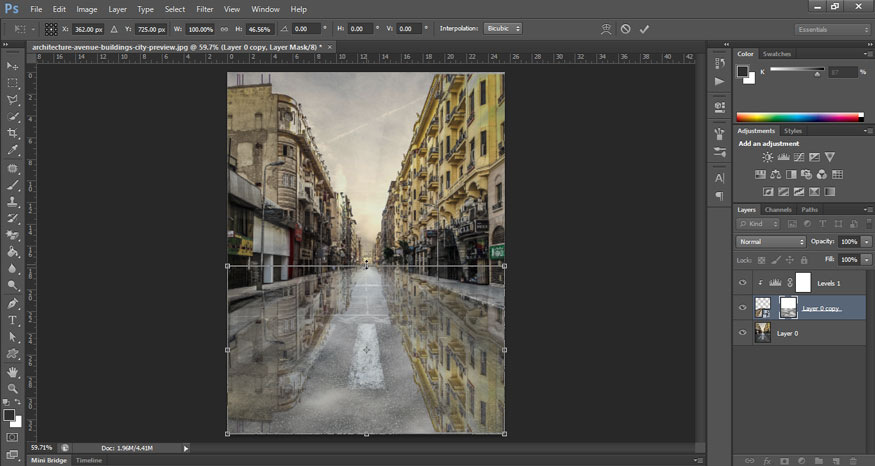Select the Pen tool
The width and height of the screenshot is (875, 466).
tap(12, 304)
